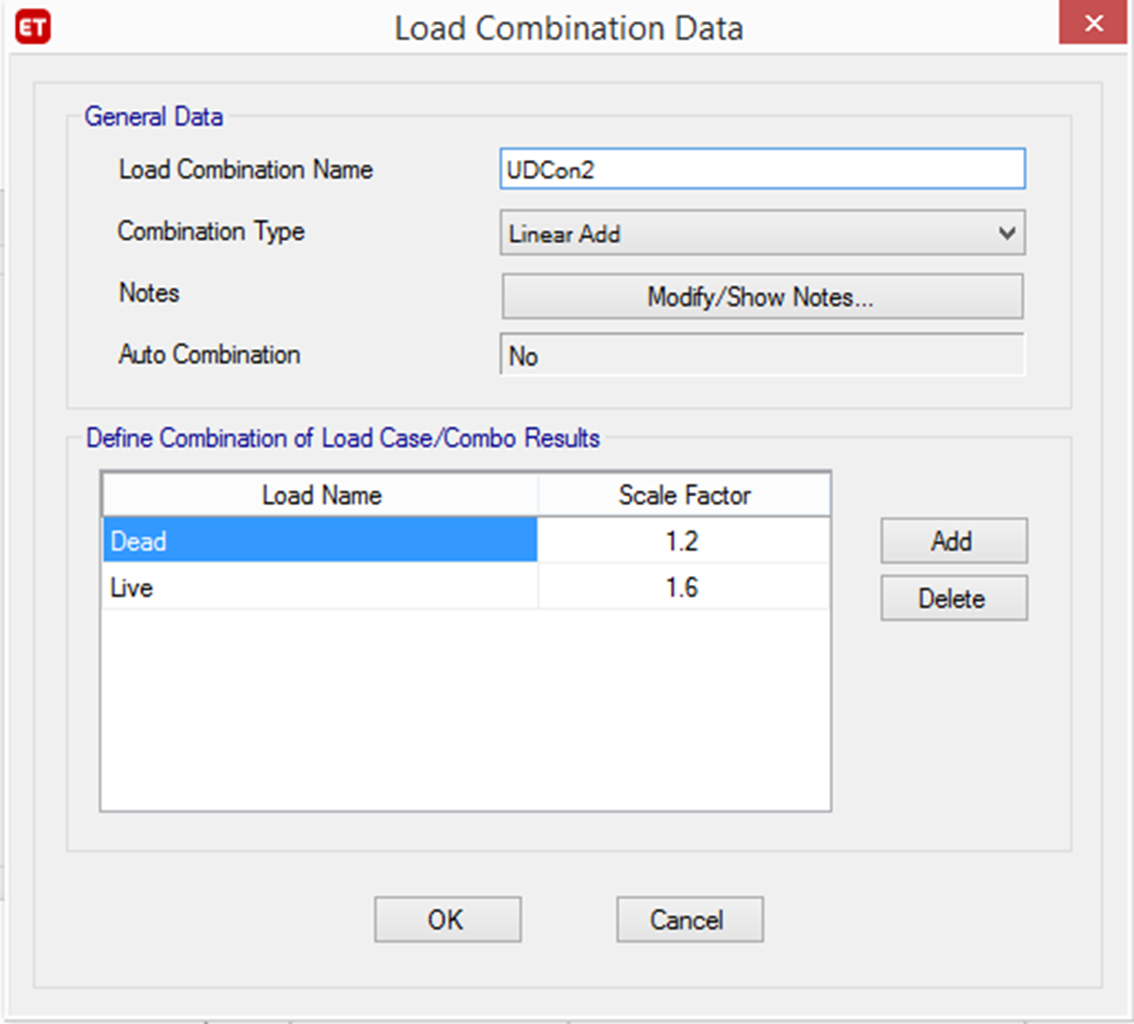
Task: Click the Load Combination Name field with UDCon2
Action: click(761, 170)
